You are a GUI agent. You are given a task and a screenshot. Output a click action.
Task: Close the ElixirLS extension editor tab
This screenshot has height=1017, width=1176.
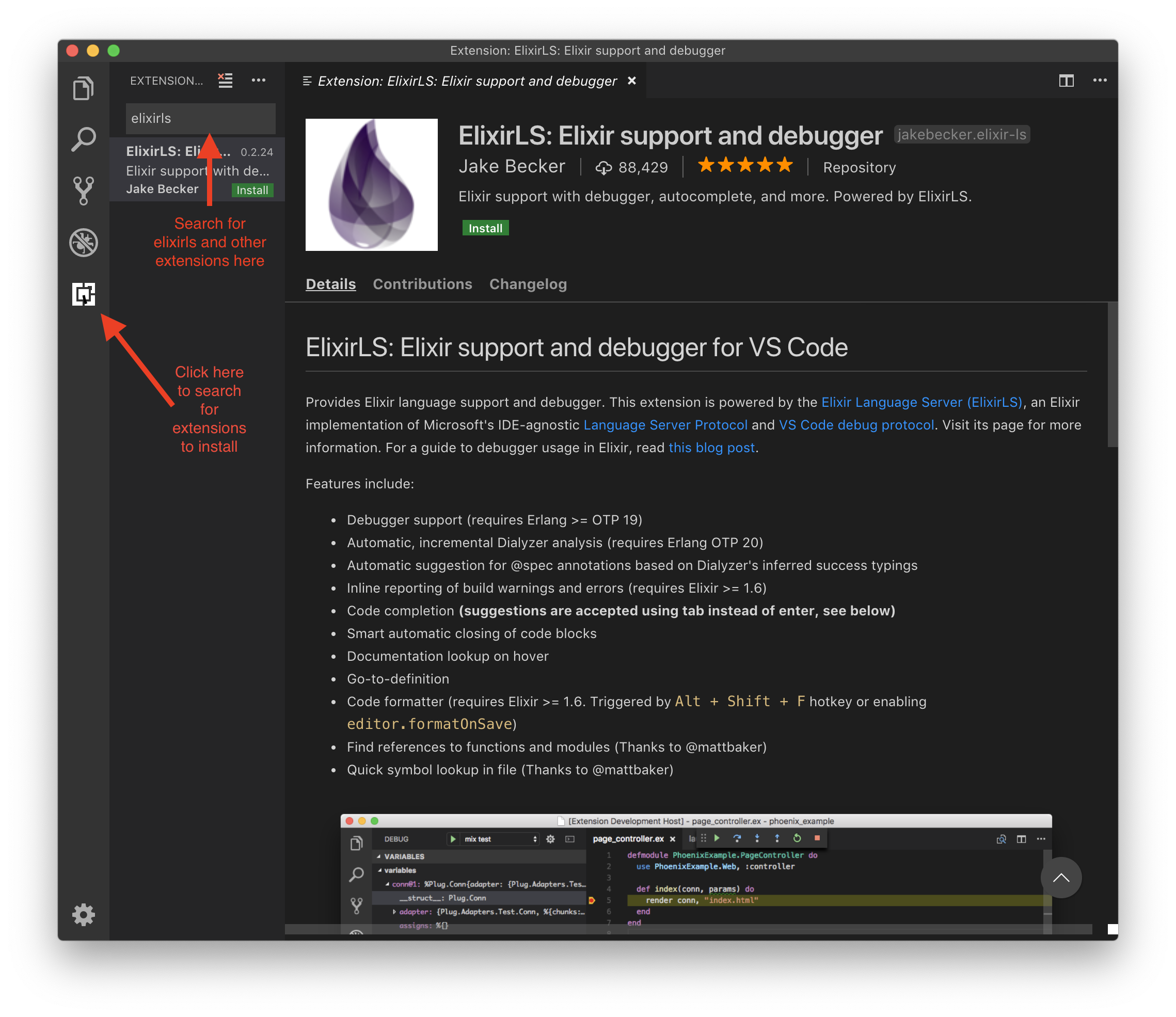pos(631,81)
